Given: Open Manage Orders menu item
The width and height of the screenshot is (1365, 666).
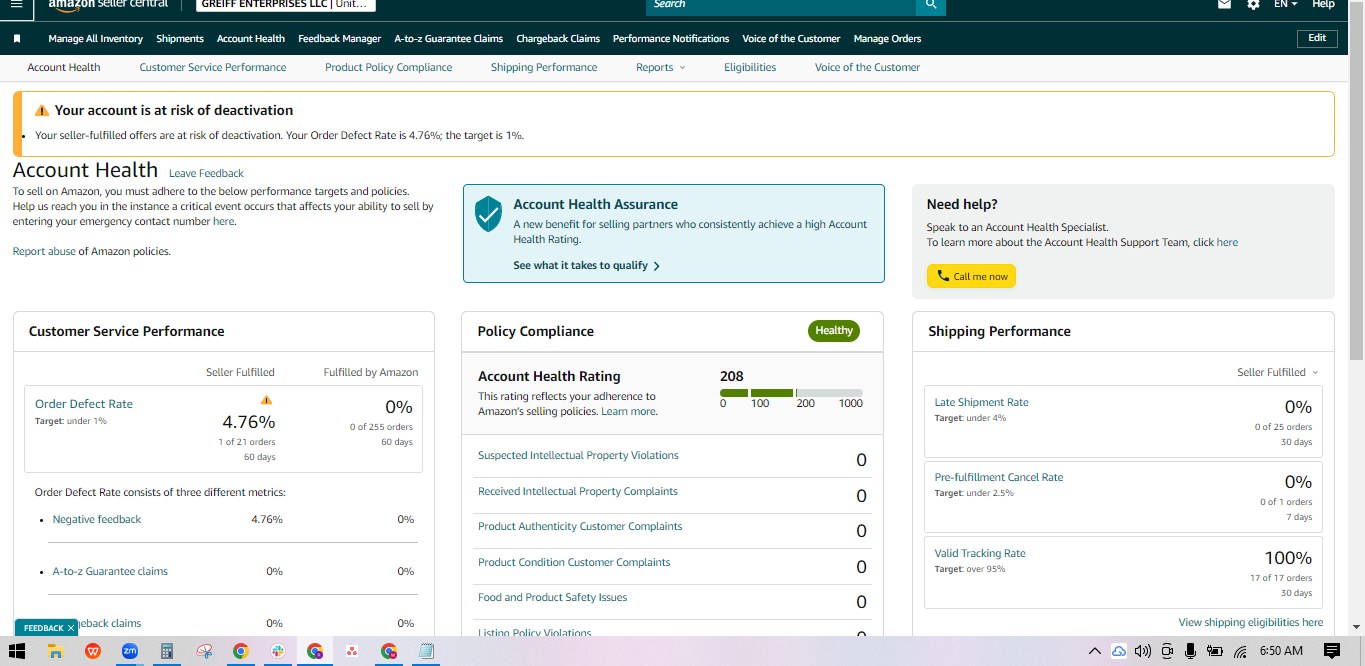Looking at the screenshot, I should [888, 39].
